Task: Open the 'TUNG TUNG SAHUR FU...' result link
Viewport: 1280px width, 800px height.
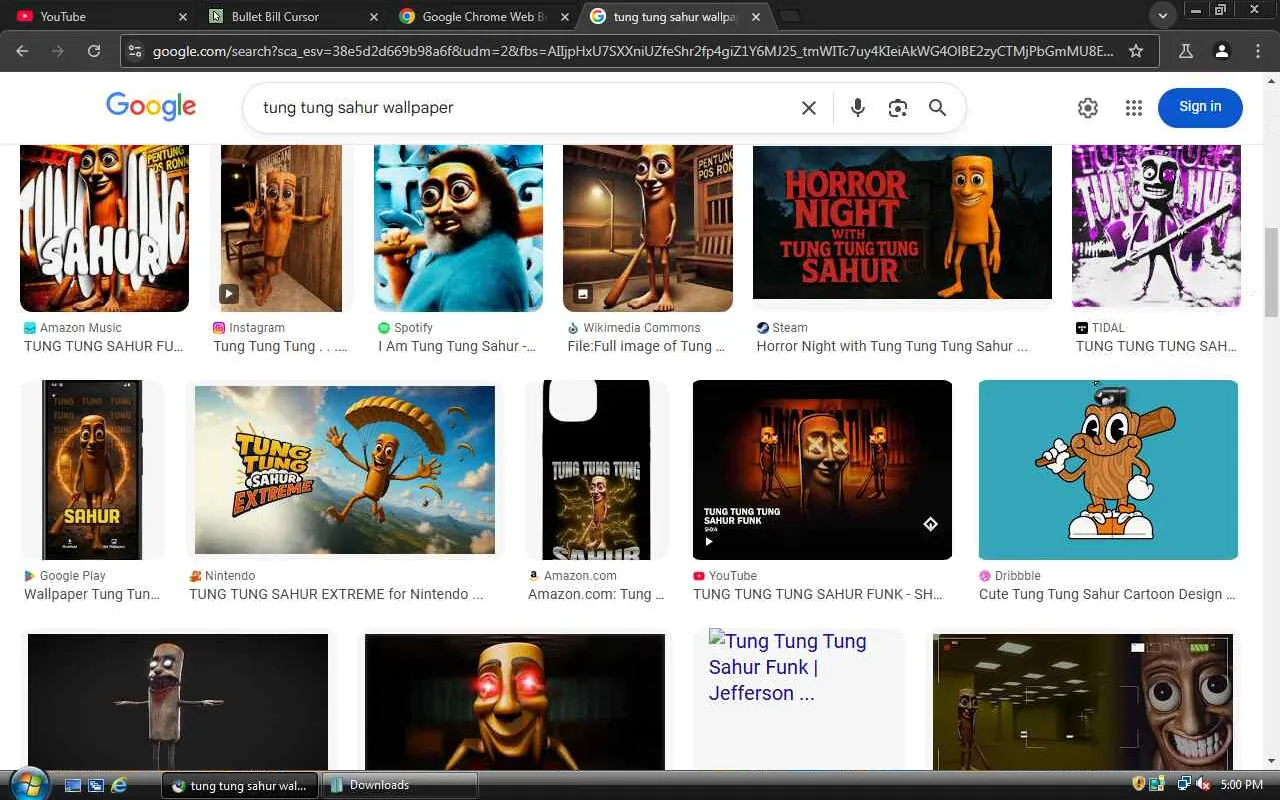Action: coord(104,346)
